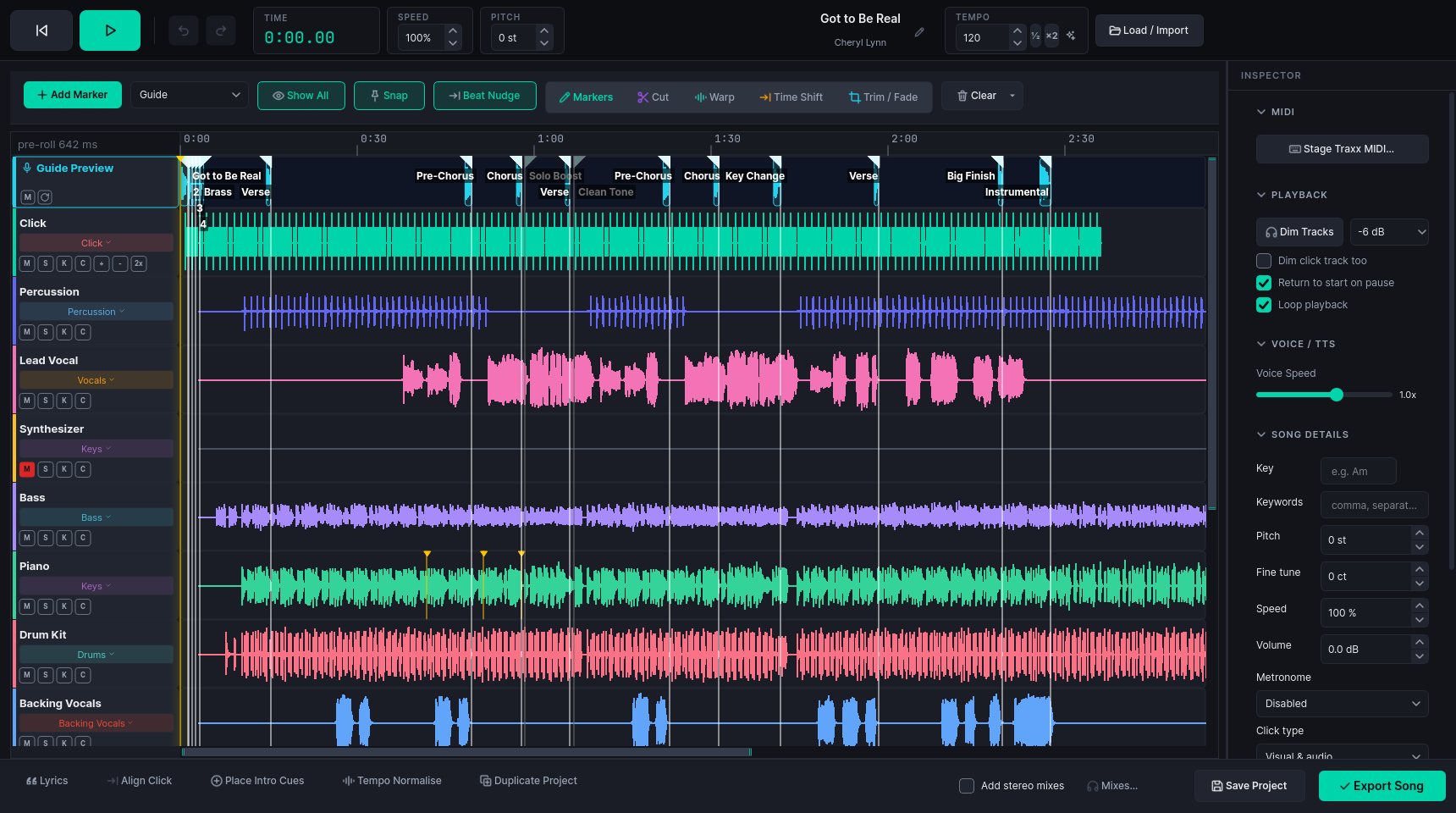Click the auto-detect tempo sparkle icon
The width and height of the screenshot is (1456, 813).
[x=1071, y=36]
